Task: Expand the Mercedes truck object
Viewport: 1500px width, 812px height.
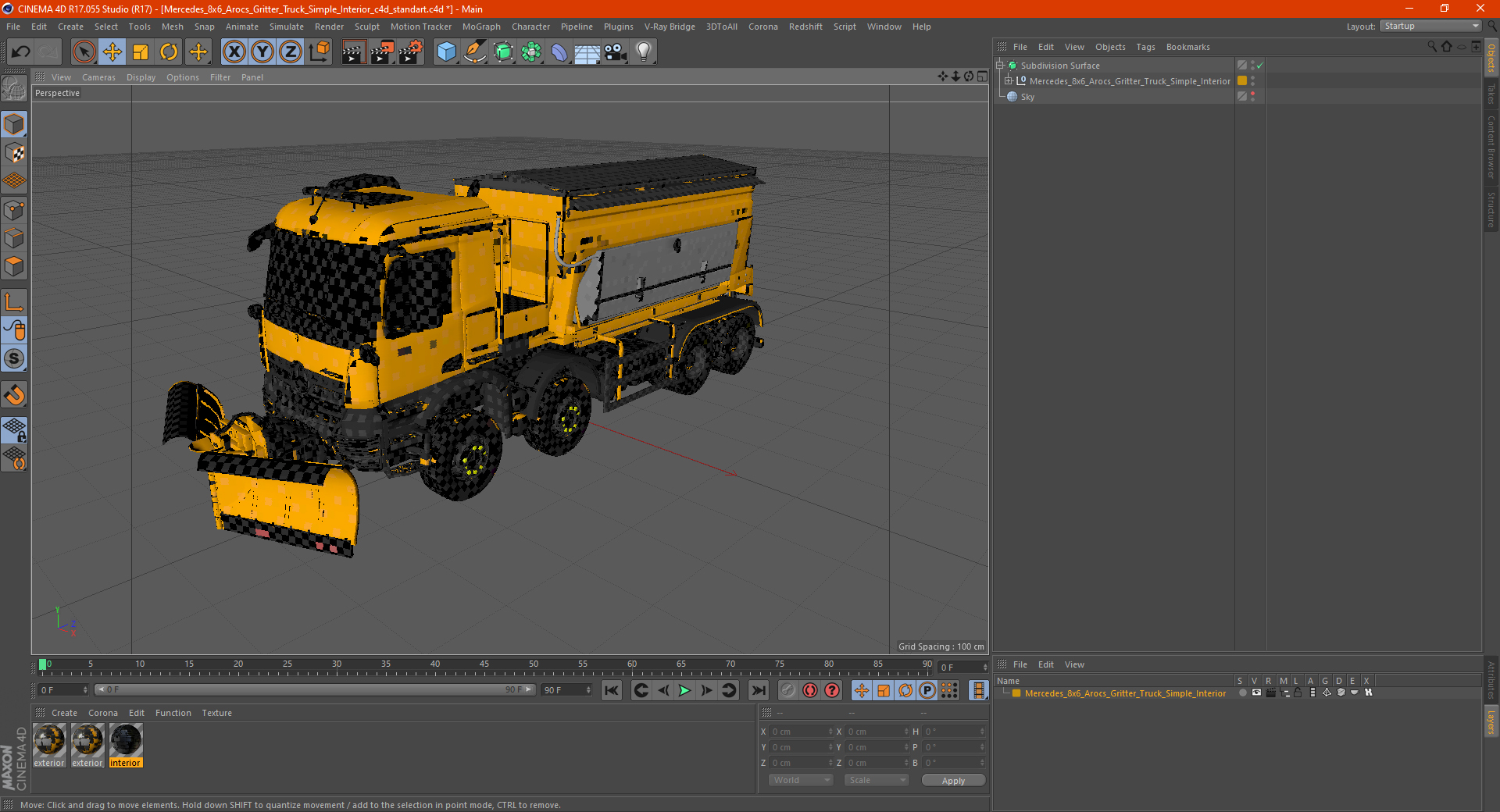Action: [1009, 81]
